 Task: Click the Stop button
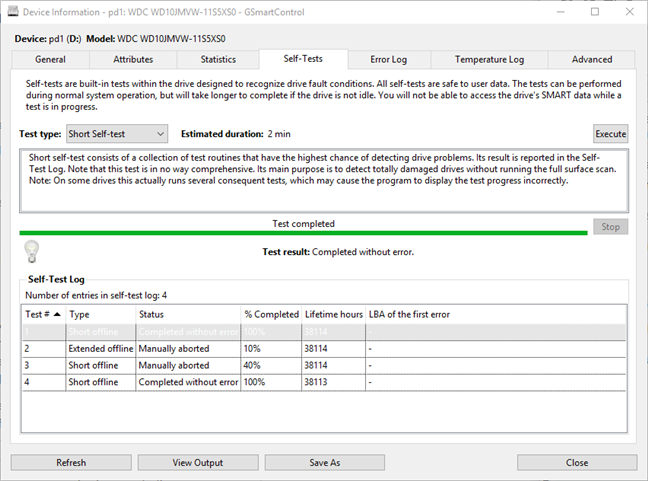point(610,227)
